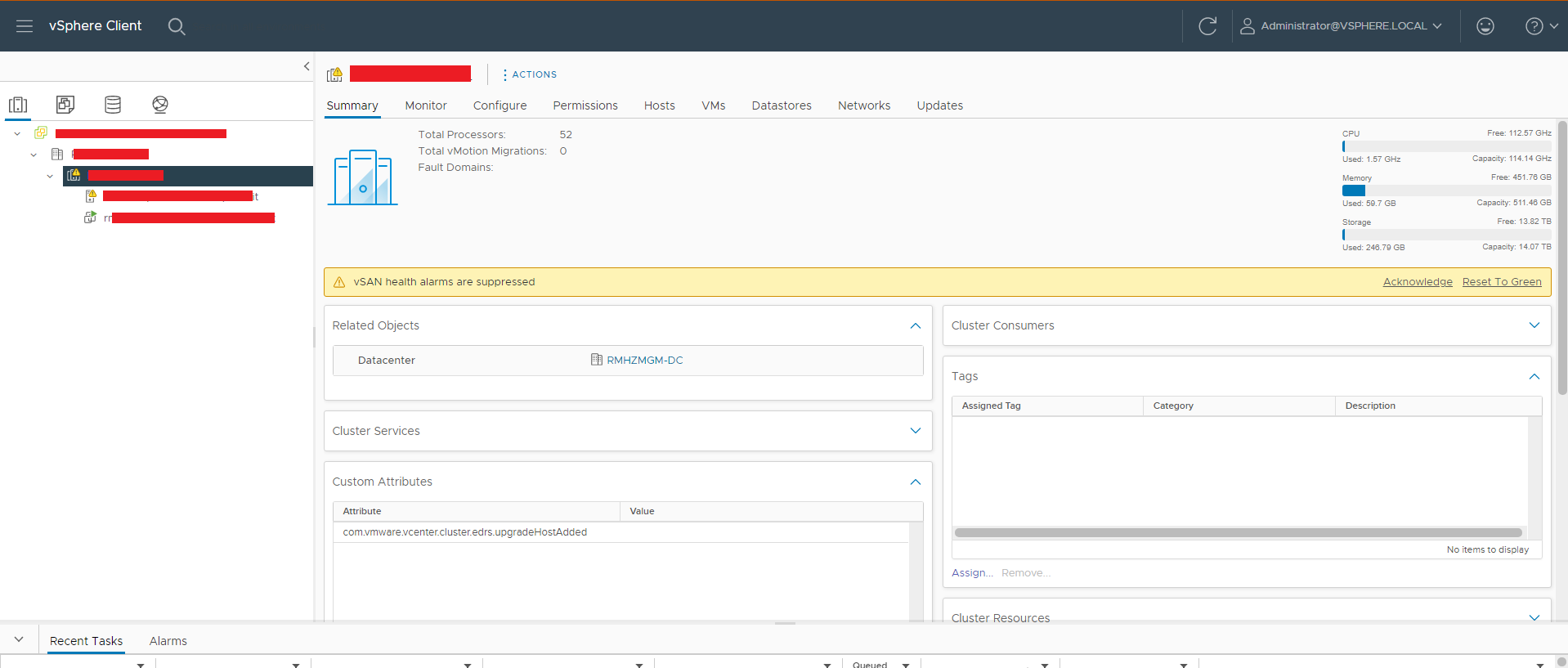
Task: Click the main page vertical scrollbar
Action: click(x=1562, y=258)
